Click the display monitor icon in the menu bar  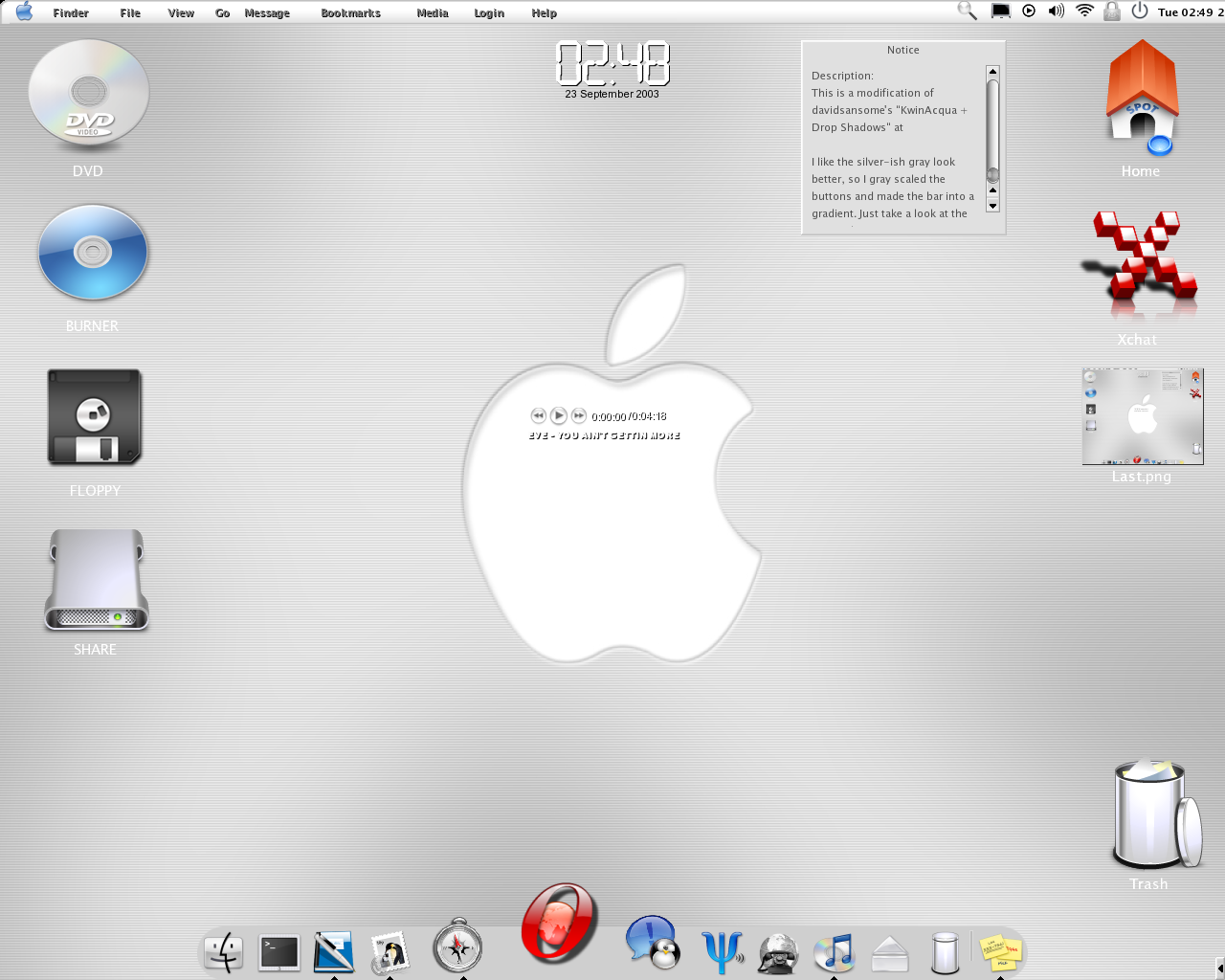click(x=1000, y=11)
